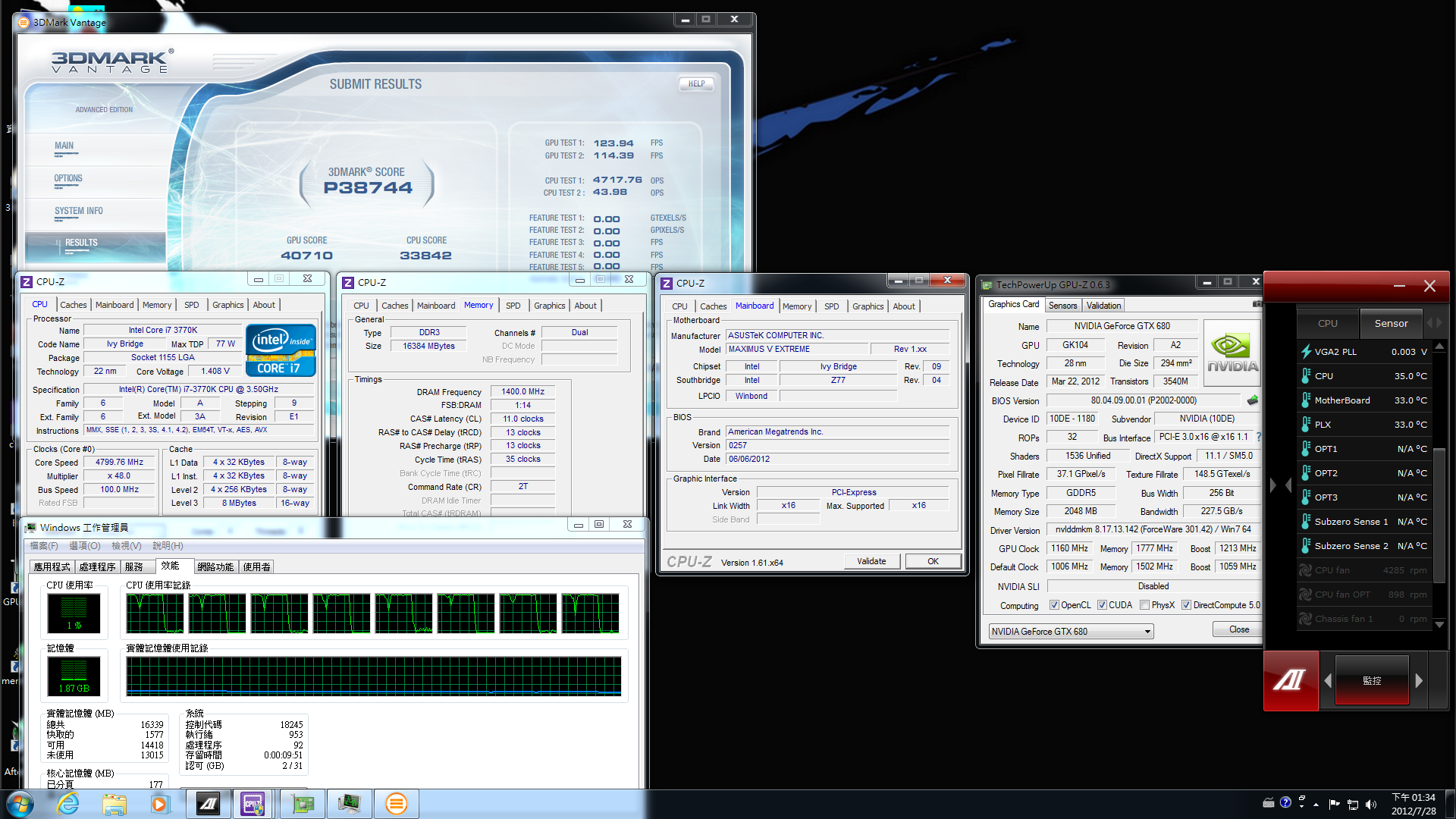Click the volume speaker tray icon
The height and width of the screenshot is (819, 1456).
[1370, 805]
